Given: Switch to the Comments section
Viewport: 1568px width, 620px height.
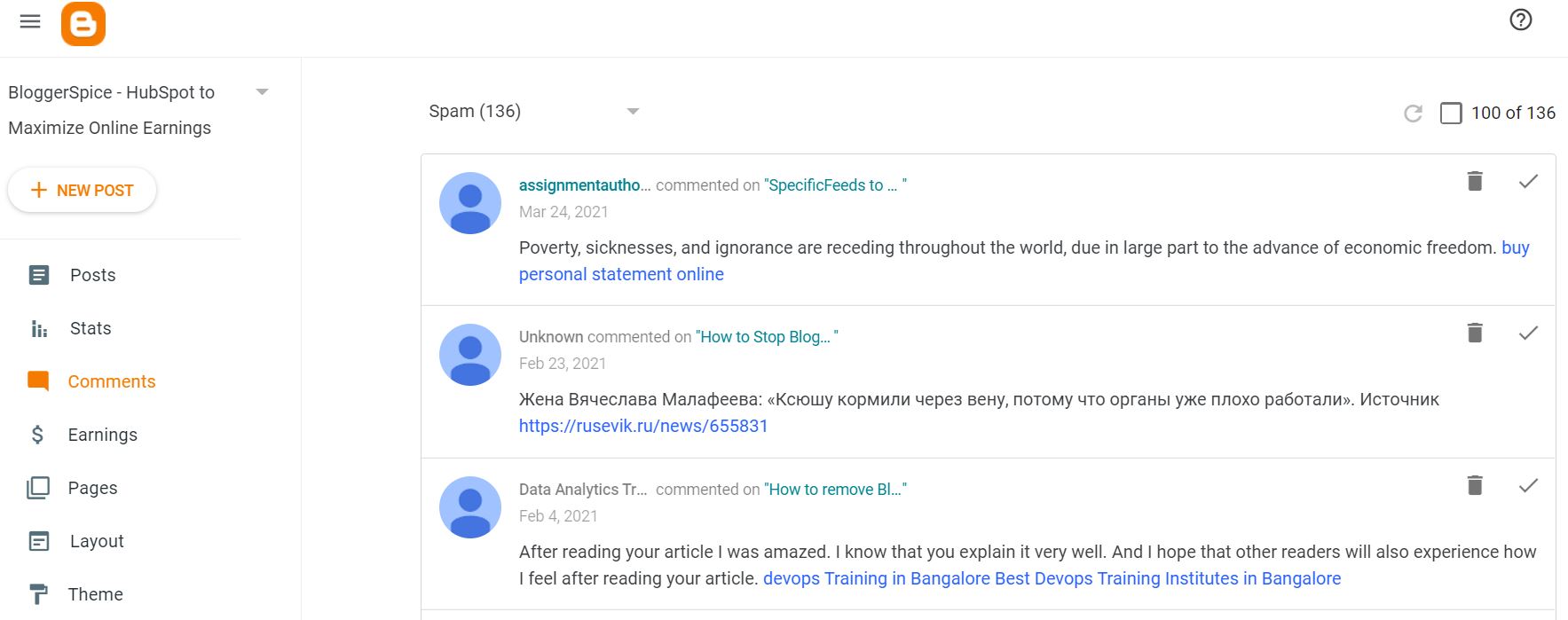Looking at the screenshot, I should [x=111, y=381].
